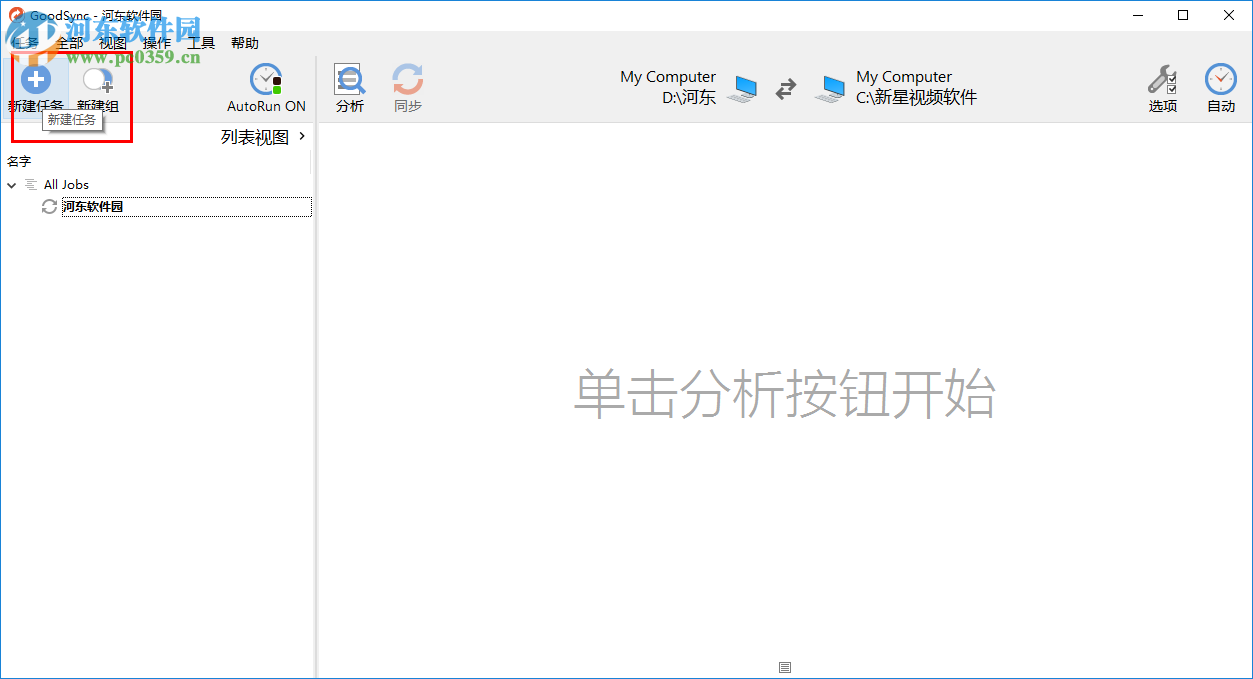This screenshot has width=1253, height=679.
Task: Click the 分析 (Analyze) magnifier icon
Action: click(350, 80)
